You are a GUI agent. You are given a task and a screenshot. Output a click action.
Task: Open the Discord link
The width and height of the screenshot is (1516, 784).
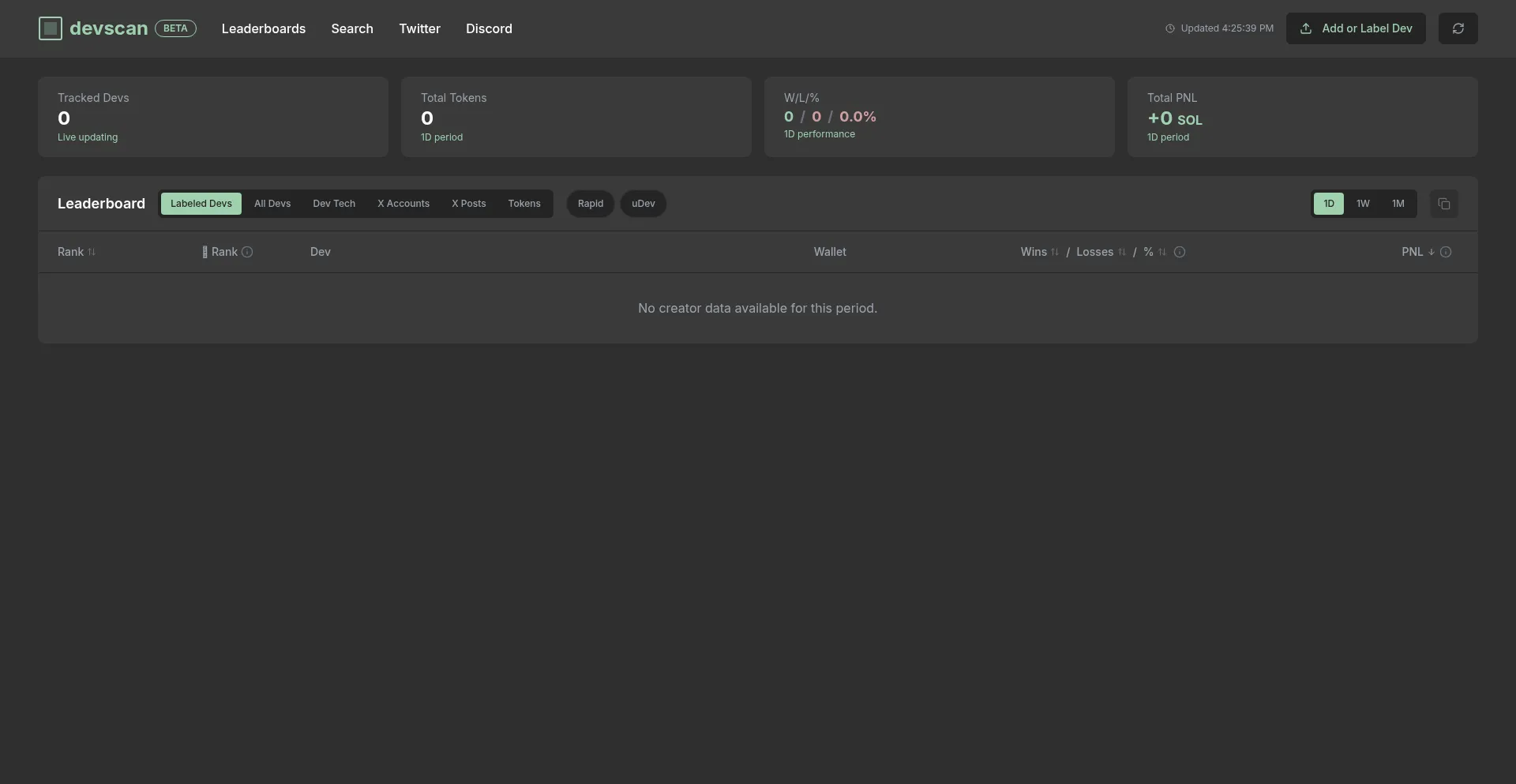click(x=488, y=28)
